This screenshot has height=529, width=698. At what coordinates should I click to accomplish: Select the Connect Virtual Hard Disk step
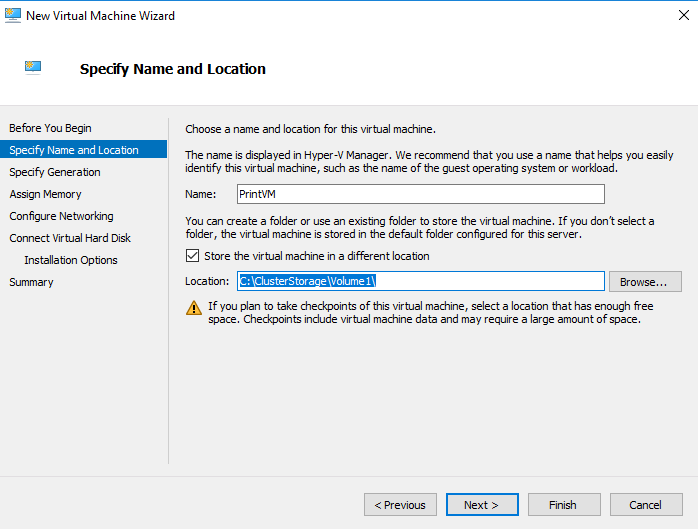[x=70, y=238]
